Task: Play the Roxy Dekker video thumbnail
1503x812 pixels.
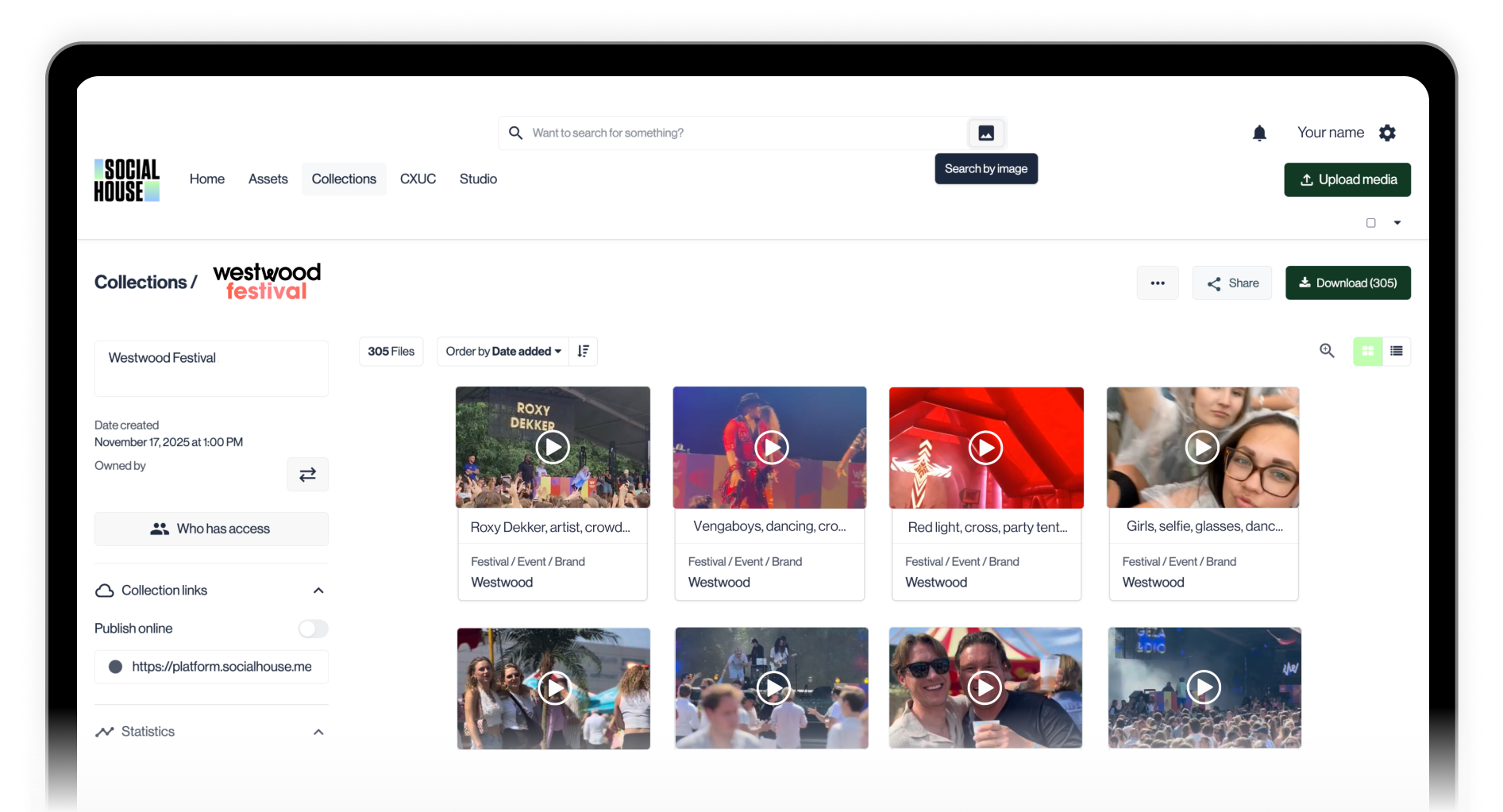Action: [x=553, y=448]
